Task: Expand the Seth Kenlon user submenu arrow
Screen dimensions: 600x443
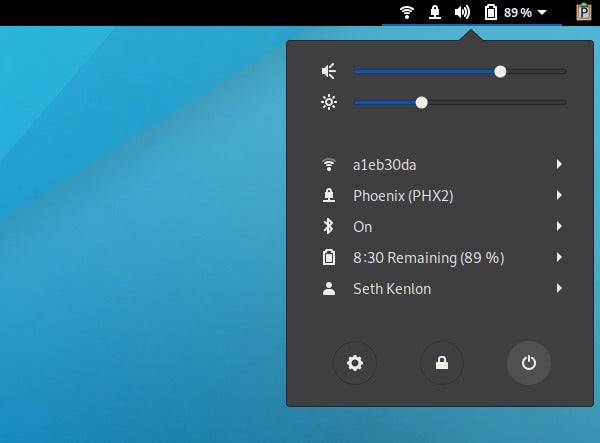Action: (x=559, y=288)
